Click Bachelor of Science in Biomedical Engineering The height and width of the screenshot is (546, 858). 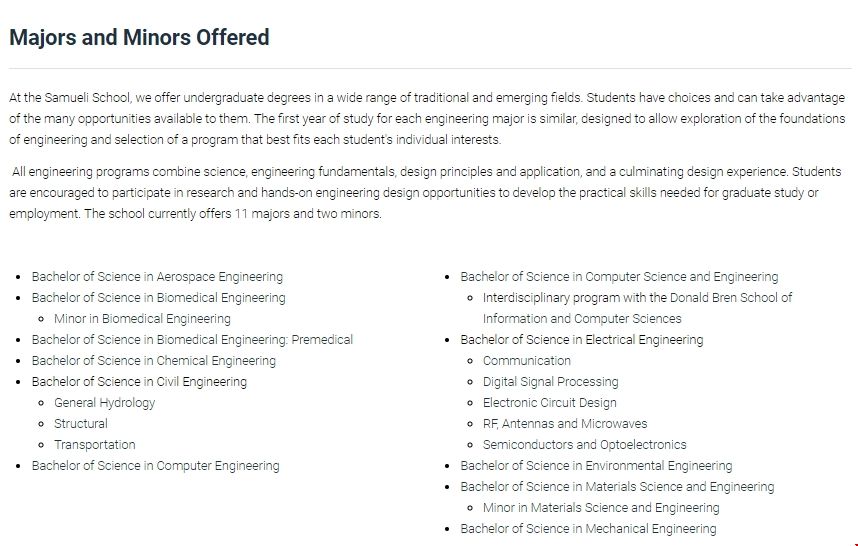(158, 298)
